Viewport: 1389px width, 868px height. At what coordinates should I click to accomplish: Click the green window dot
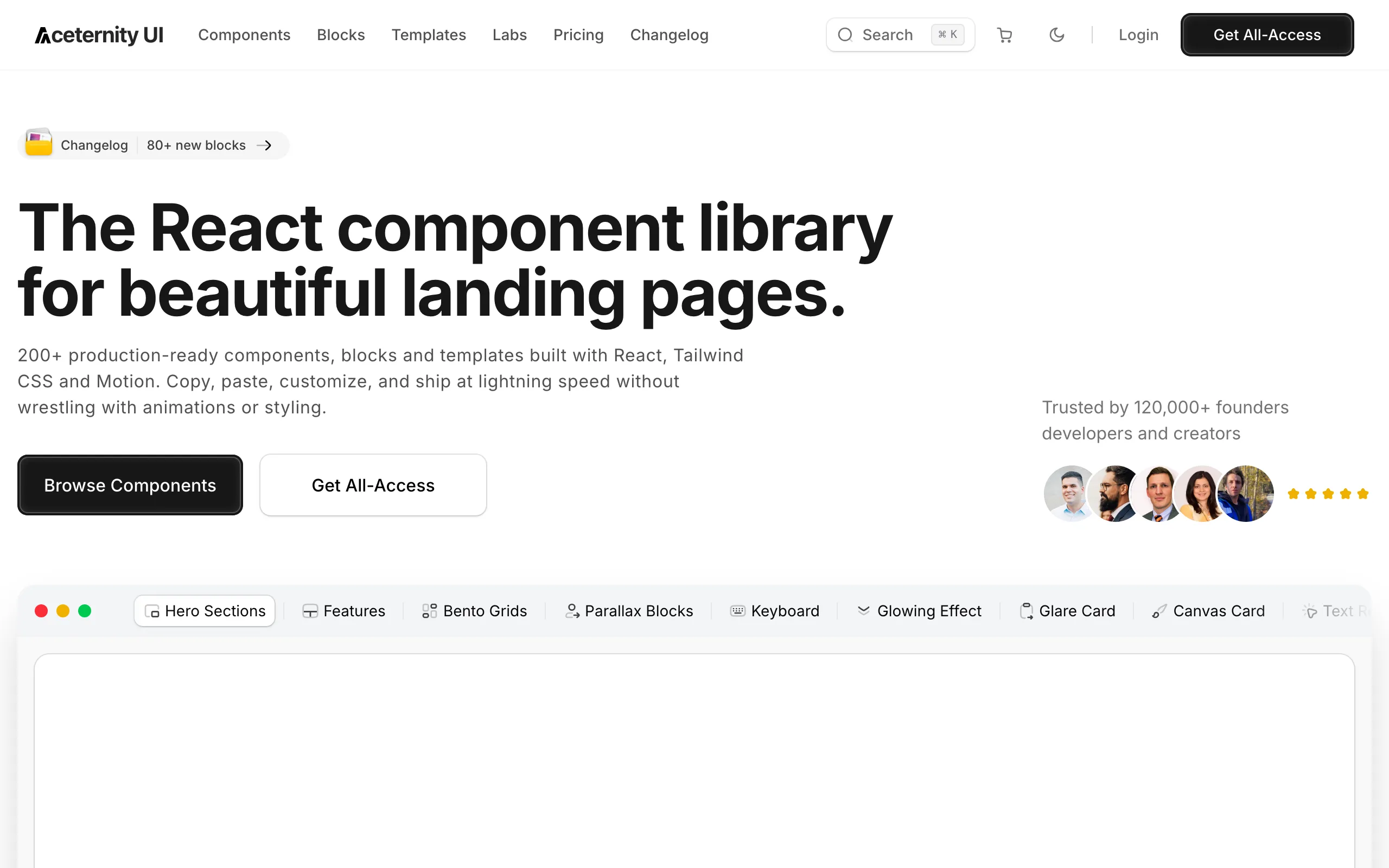click(85, 611)
